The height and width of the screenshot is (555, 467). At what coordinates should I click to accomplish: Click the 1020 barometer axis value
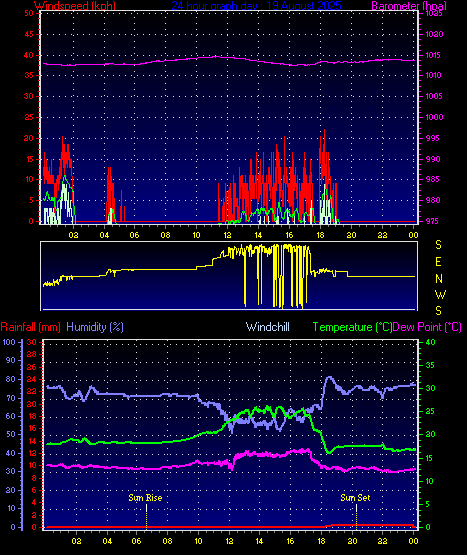(434, 34)
